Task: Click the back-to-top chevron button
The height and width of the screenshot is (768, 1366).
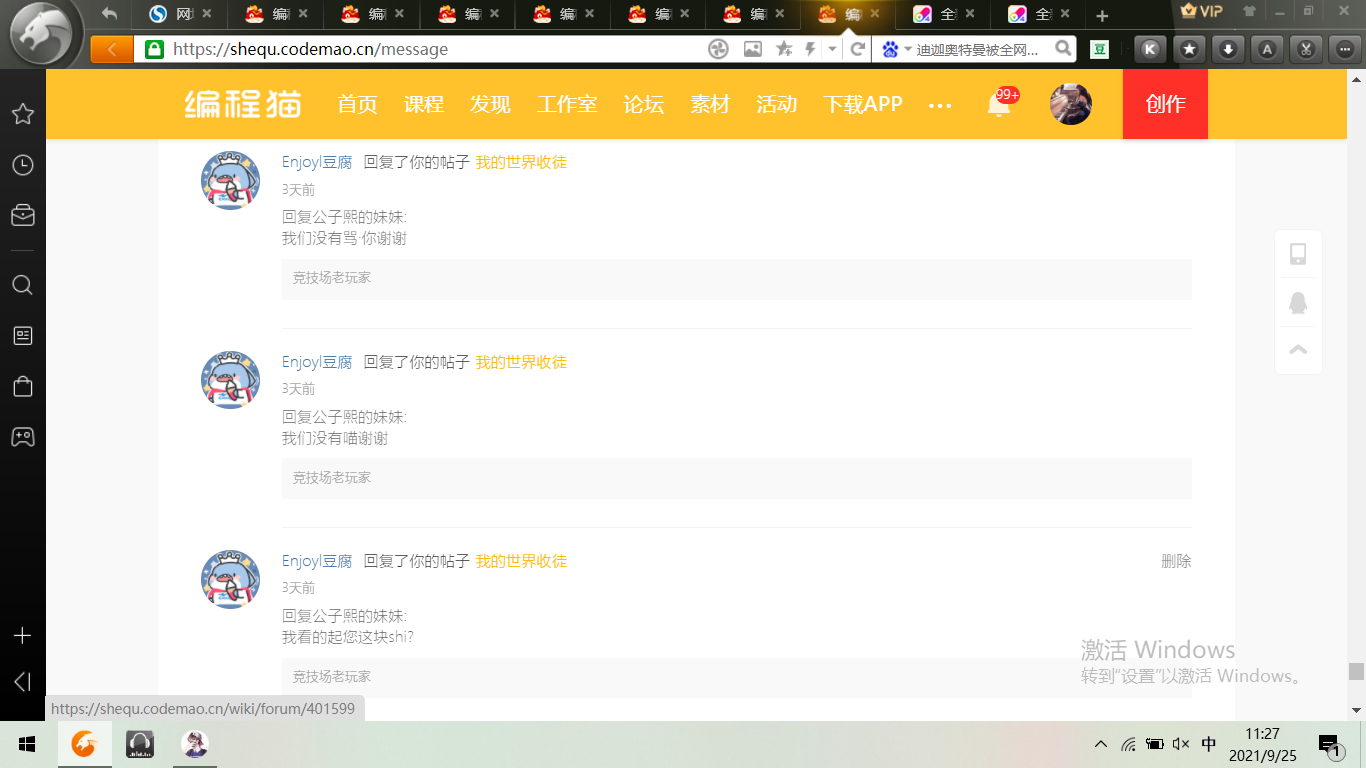Action: click(1298, 350)
